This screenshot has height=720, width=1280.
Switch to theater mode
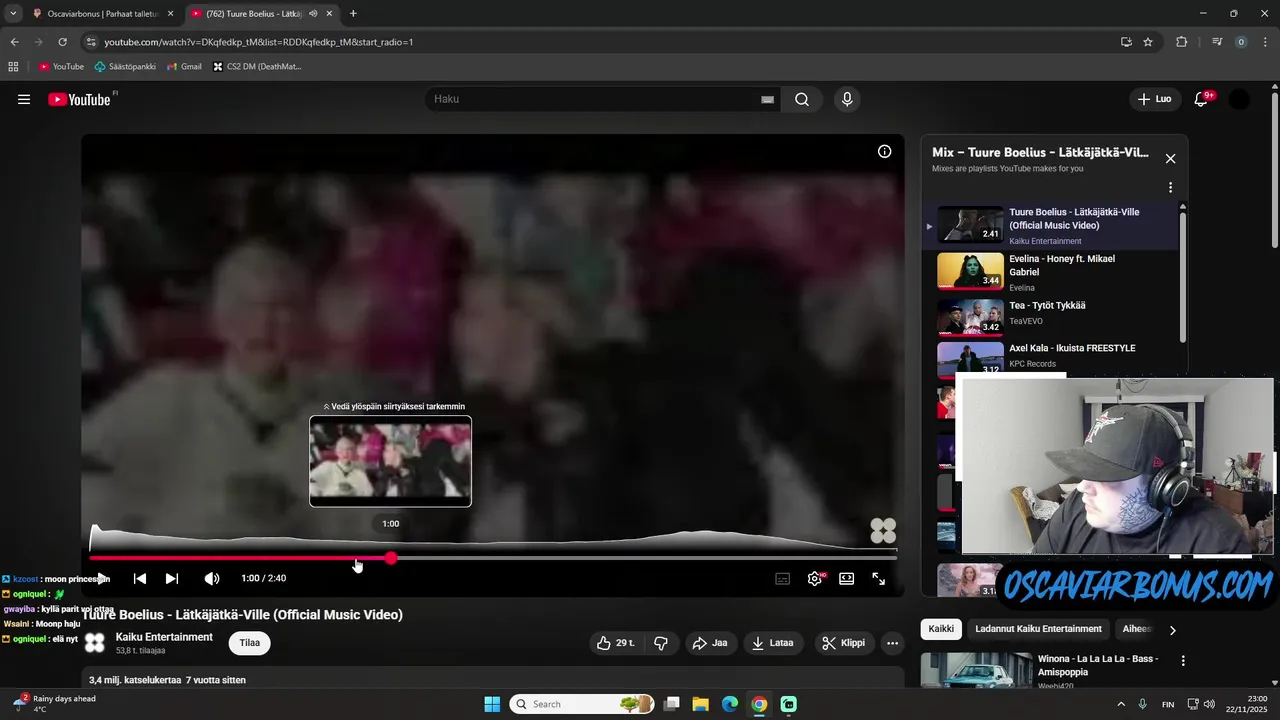point(847,578)
